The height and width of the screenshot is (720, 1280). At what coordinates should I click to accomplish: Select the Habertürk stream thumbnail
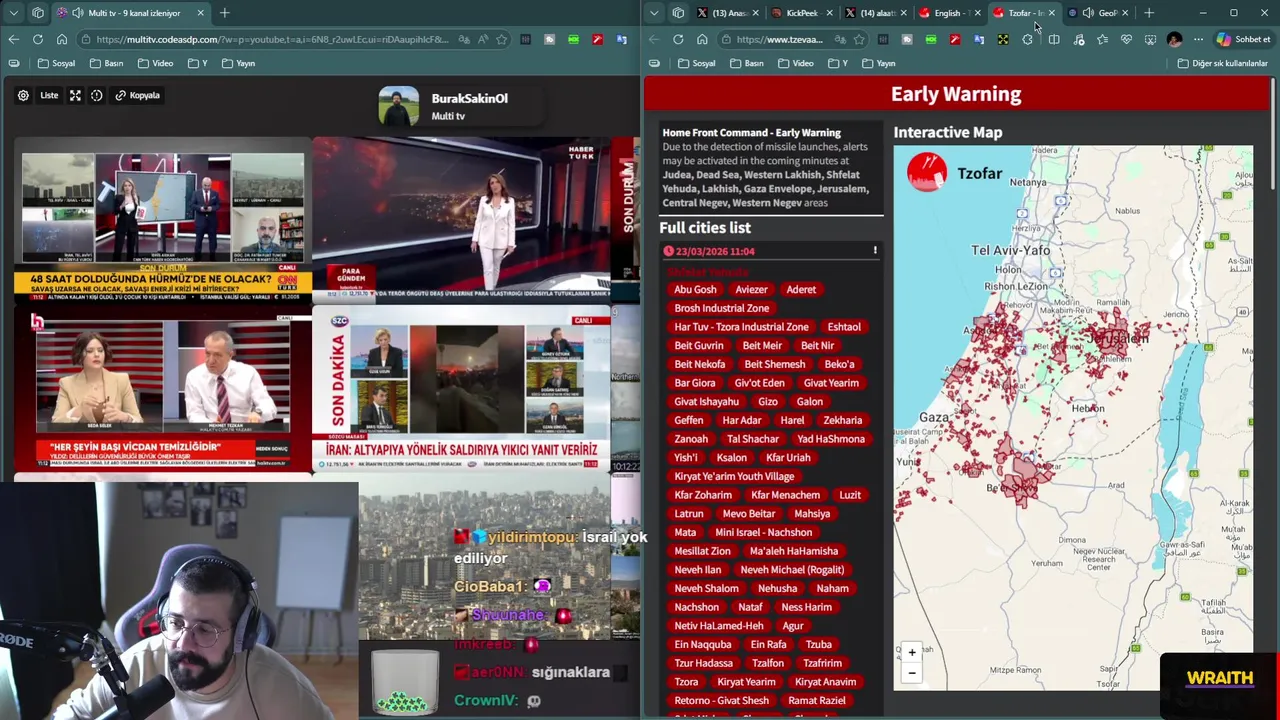[461, 218]
